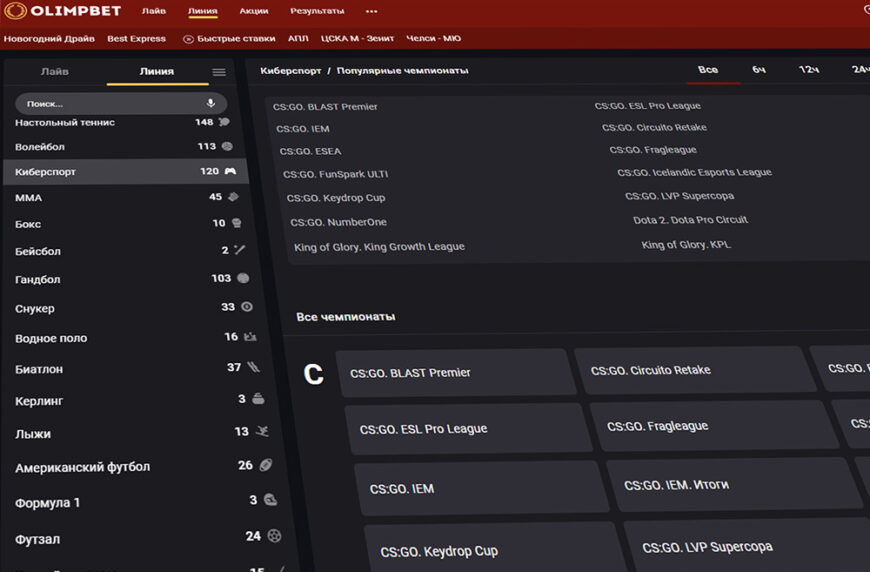Click the play icon beside Быстрые ставки
Viewport: 870px width, 572px height.
(x=188, y=39)
